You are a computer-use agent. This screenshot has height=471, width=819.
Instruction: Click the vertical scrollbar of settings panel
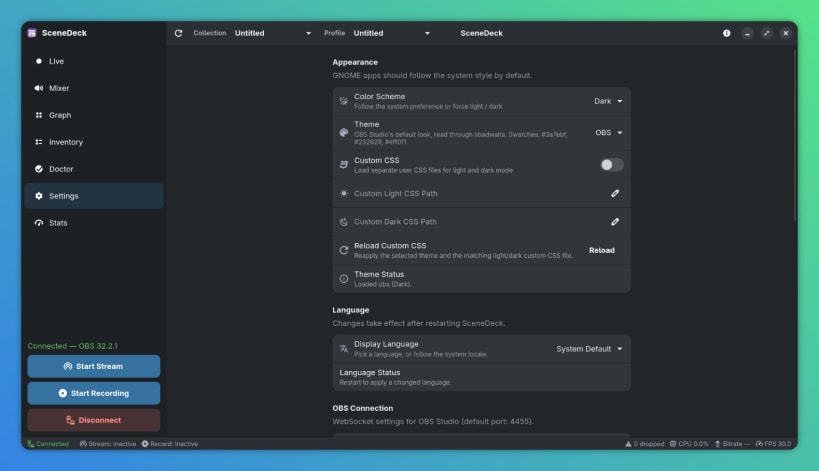click(x=794, y=136)
